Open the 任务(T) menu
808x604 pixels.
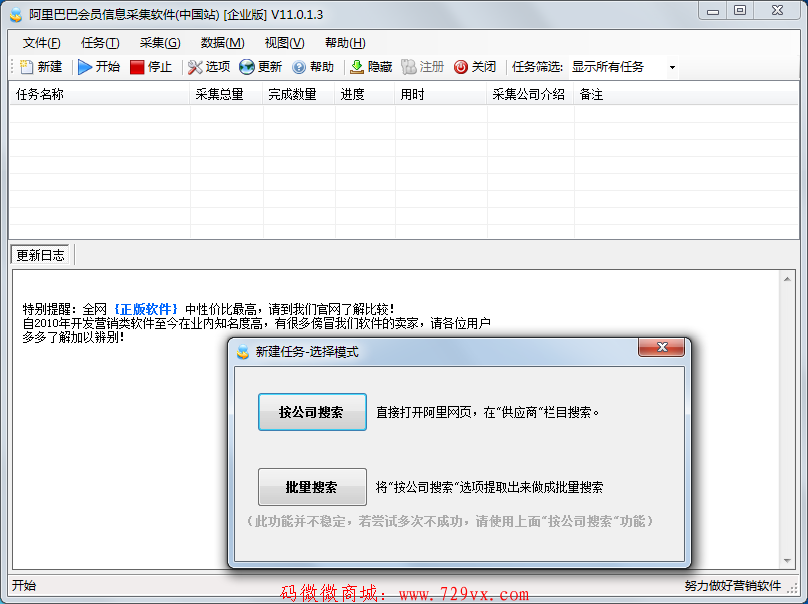(x=100, y=43)
